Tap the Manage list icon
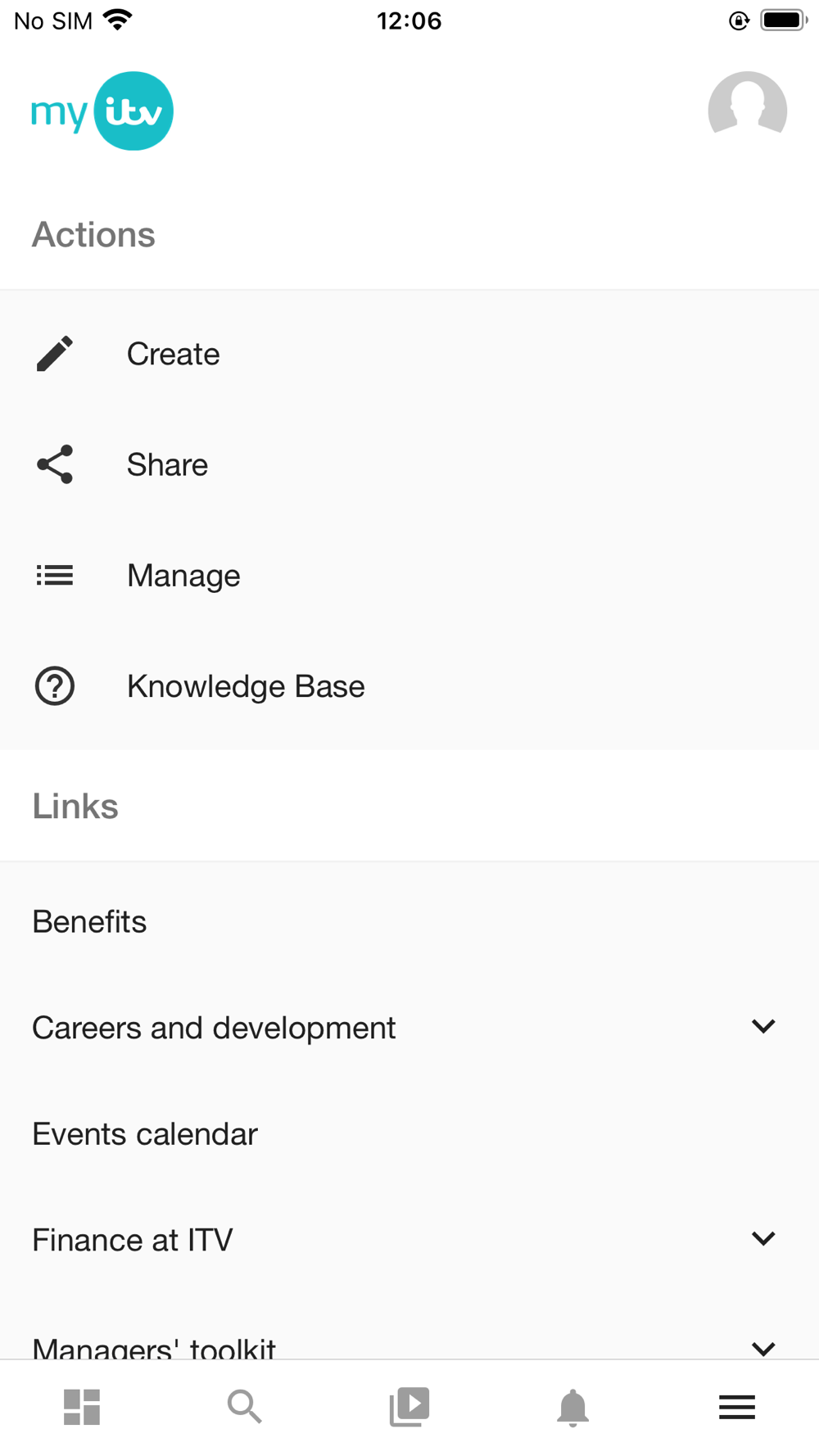This screenshot has height=1456, width=819. [55, 575]
